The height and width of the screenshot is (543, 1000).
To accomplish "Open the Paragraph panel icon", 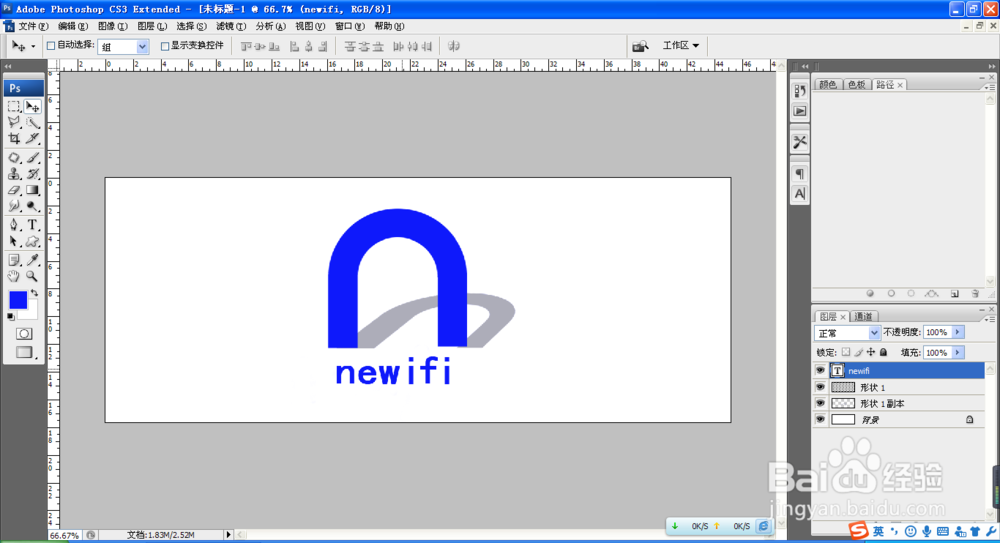I will (800, 174).
